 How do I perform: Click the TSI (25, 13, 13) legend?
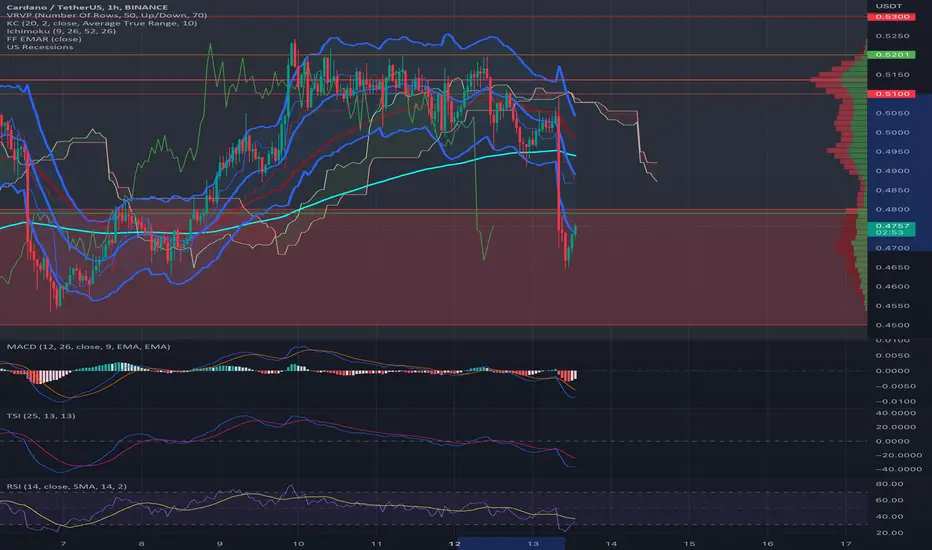(41, 416)
